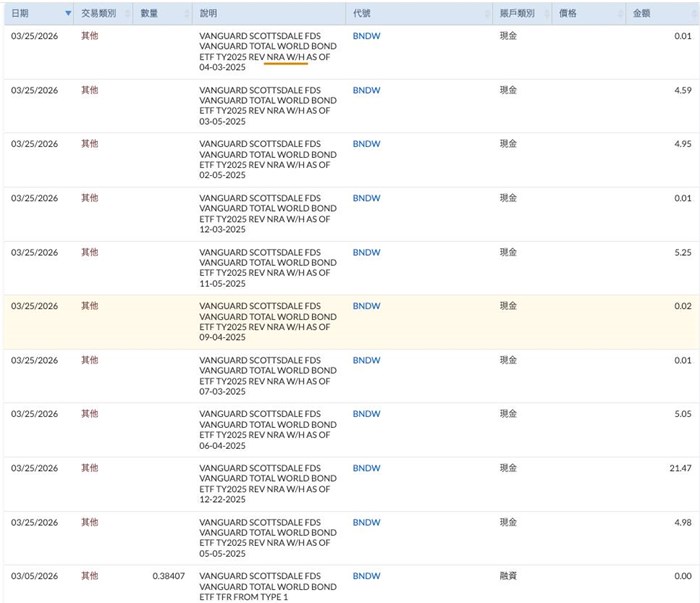Sort by the 日期 column sort arrow
The width and height of the screenshot is (700, 603).
pyautogui.click(x=68, y=14)
